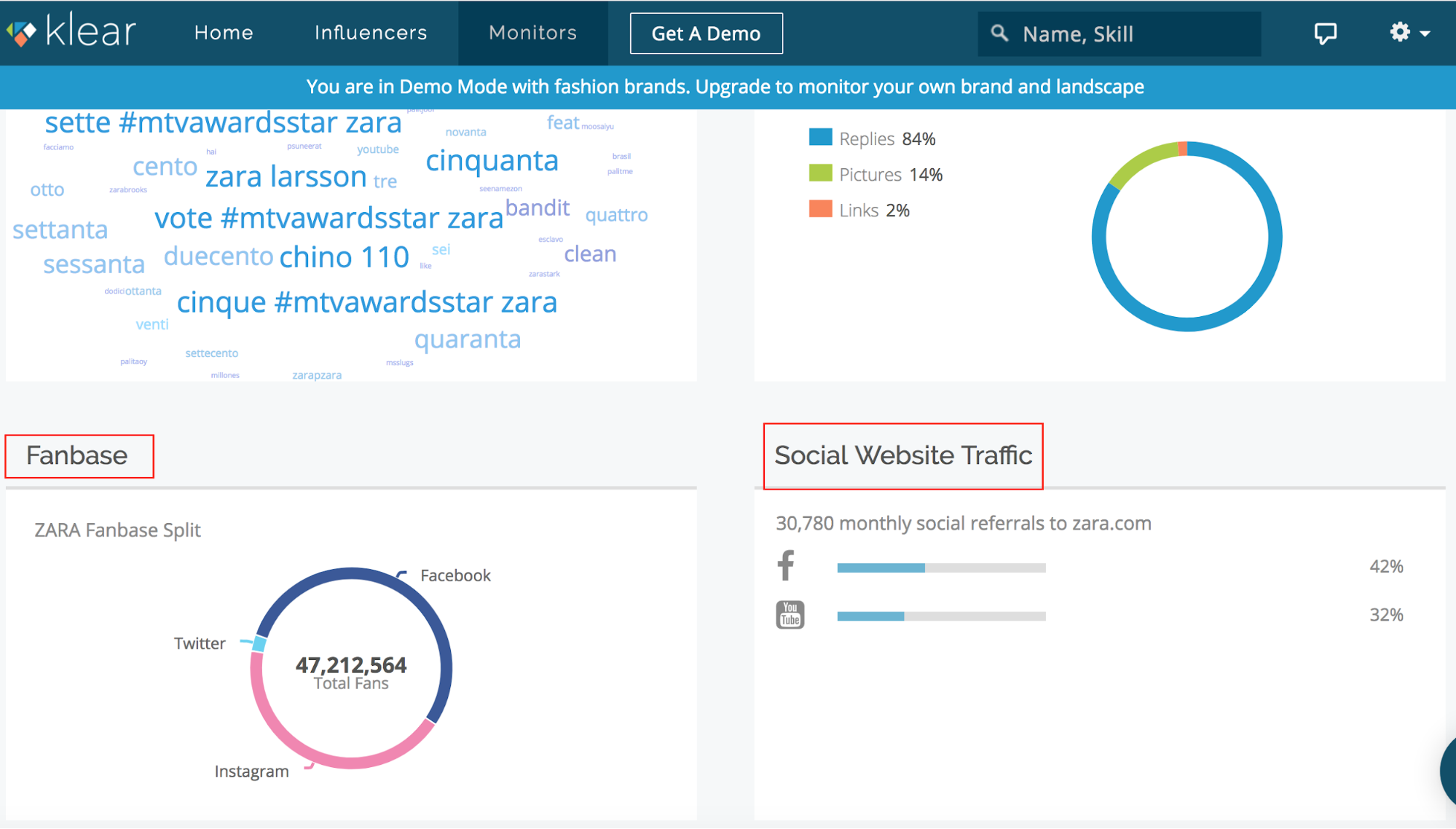Select 'zarapzara' in word cloud
This screenshot has height=829, width=1456.
[317, 375]
